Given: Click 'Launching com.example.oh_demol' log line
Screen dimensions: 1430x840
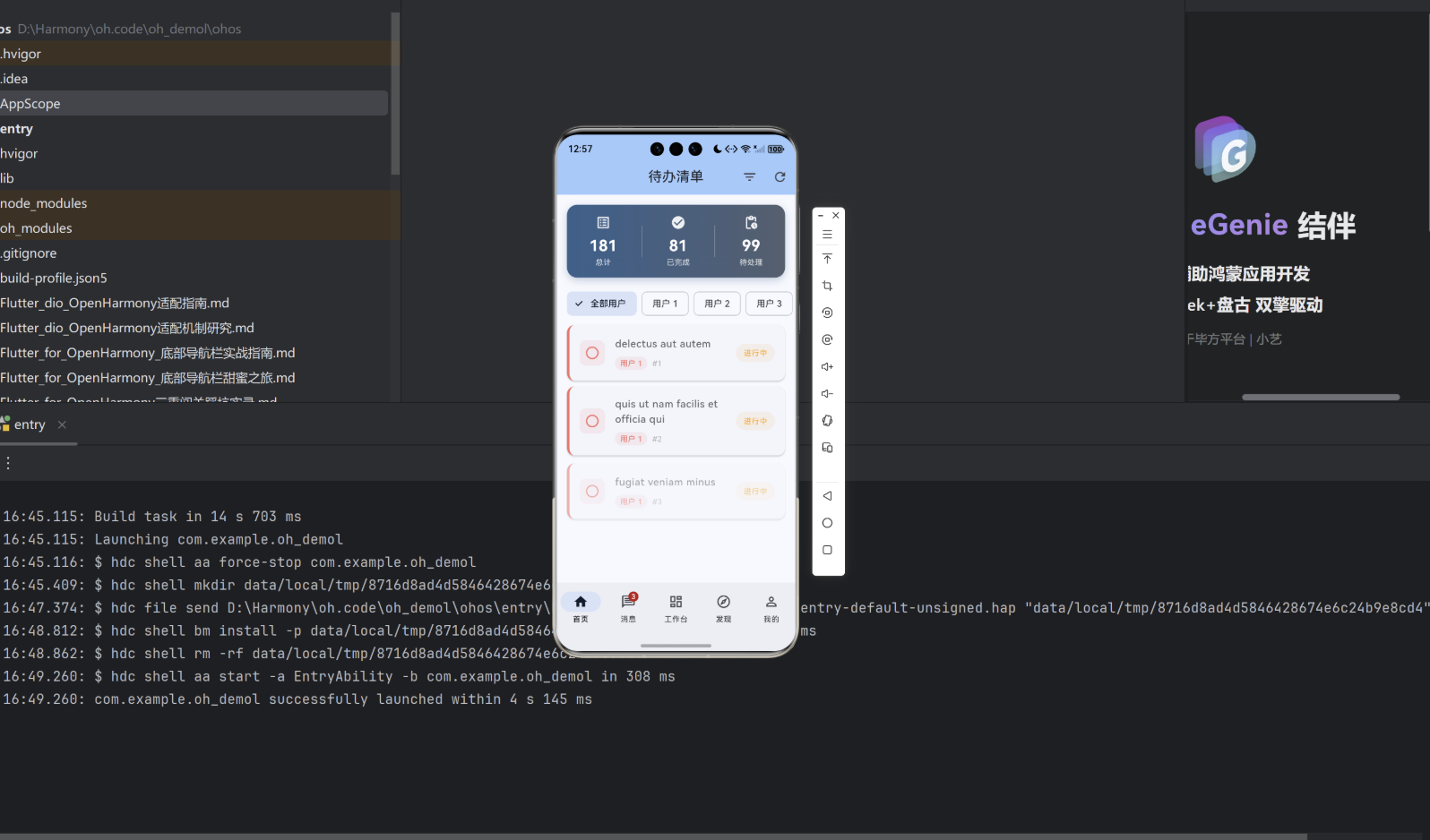Looking at the screenshot, I should [173, 539].
